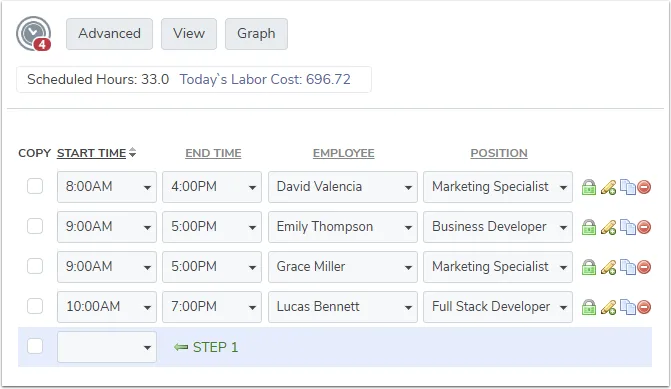The width and height of the screenshot is (671, 389).
Task: Duplicate Grace Miller's shift using the copy icon
Action: point(628,267)
